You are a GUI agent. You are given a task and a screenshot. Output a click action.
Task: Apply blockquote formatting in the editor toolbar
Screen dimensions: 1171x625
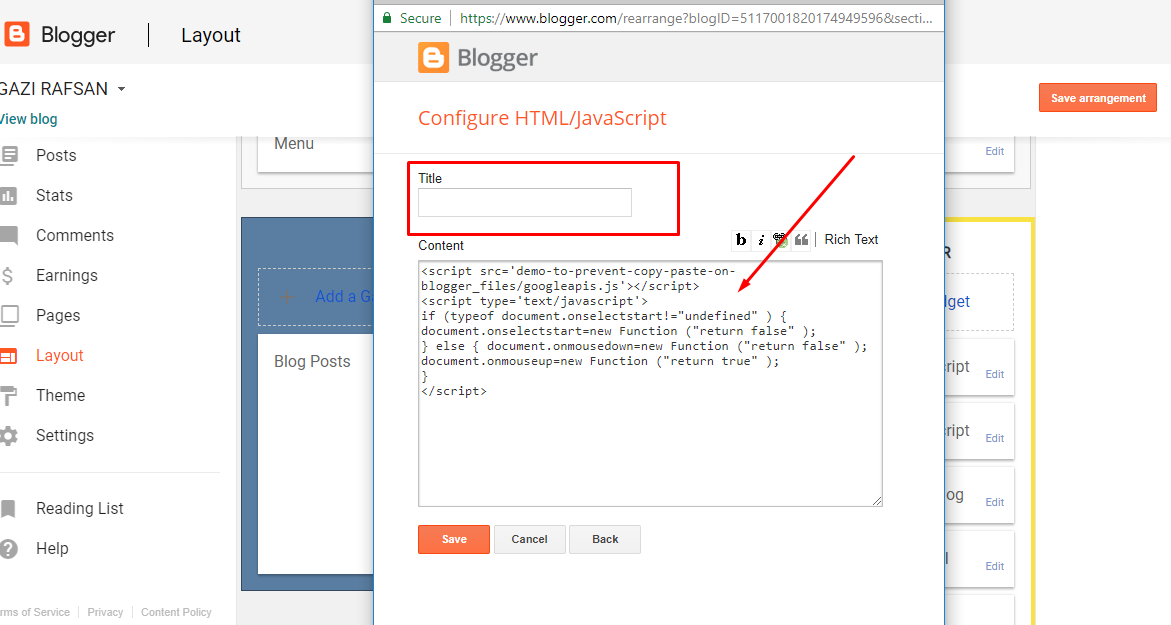pyautogui.click(x=801, y=240)
